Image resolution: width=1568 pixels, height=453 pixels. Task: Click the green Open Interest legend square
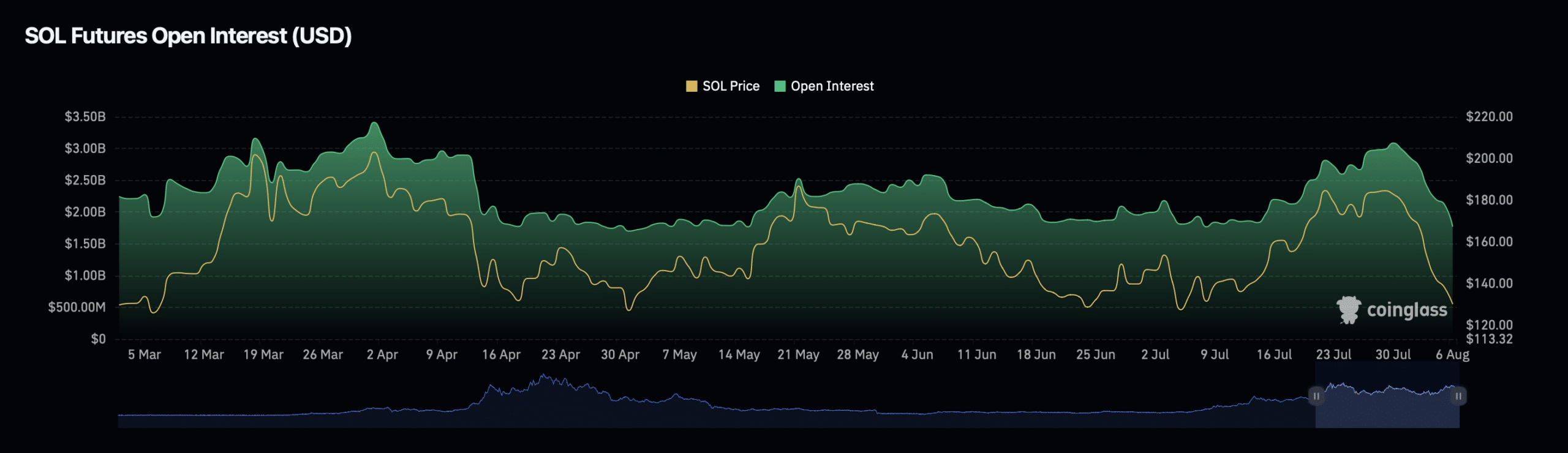click(x=780, y=86)
